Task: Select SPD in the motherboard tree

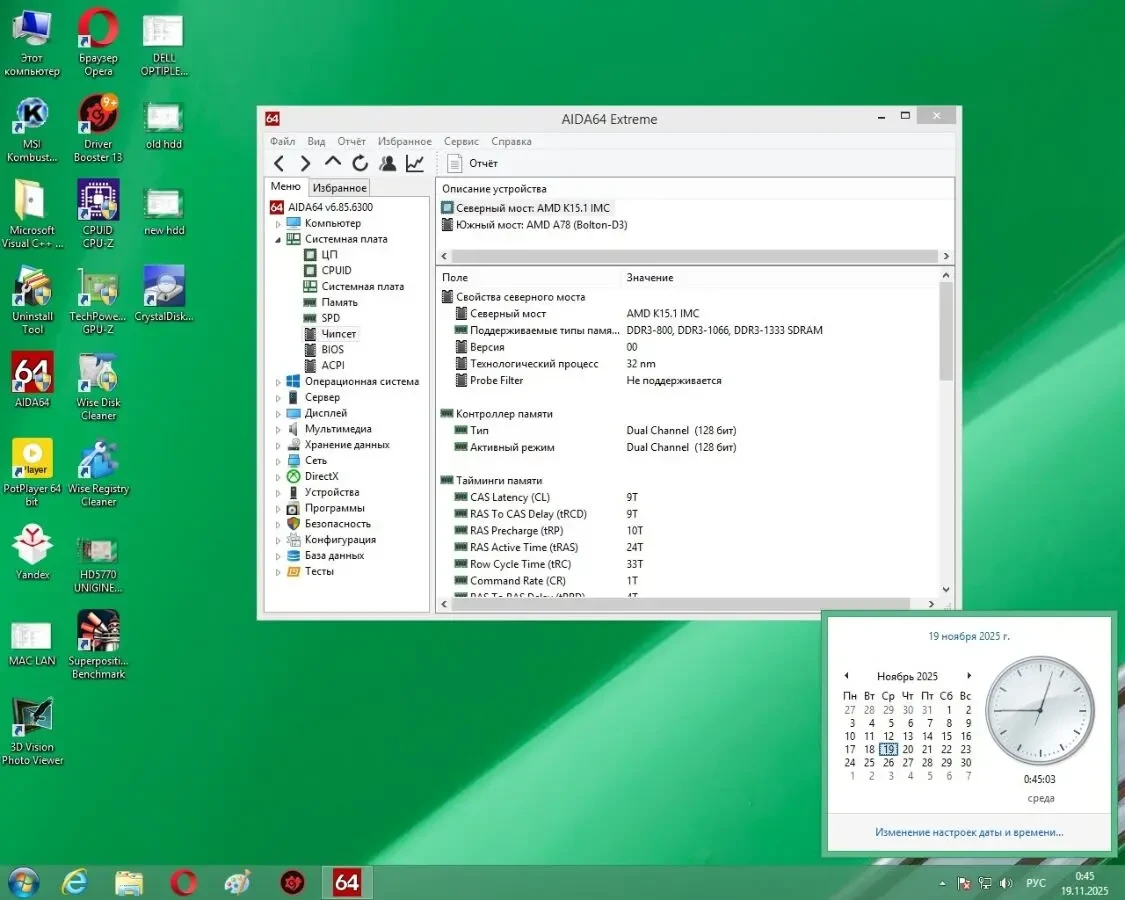Action: click(330, 318)
